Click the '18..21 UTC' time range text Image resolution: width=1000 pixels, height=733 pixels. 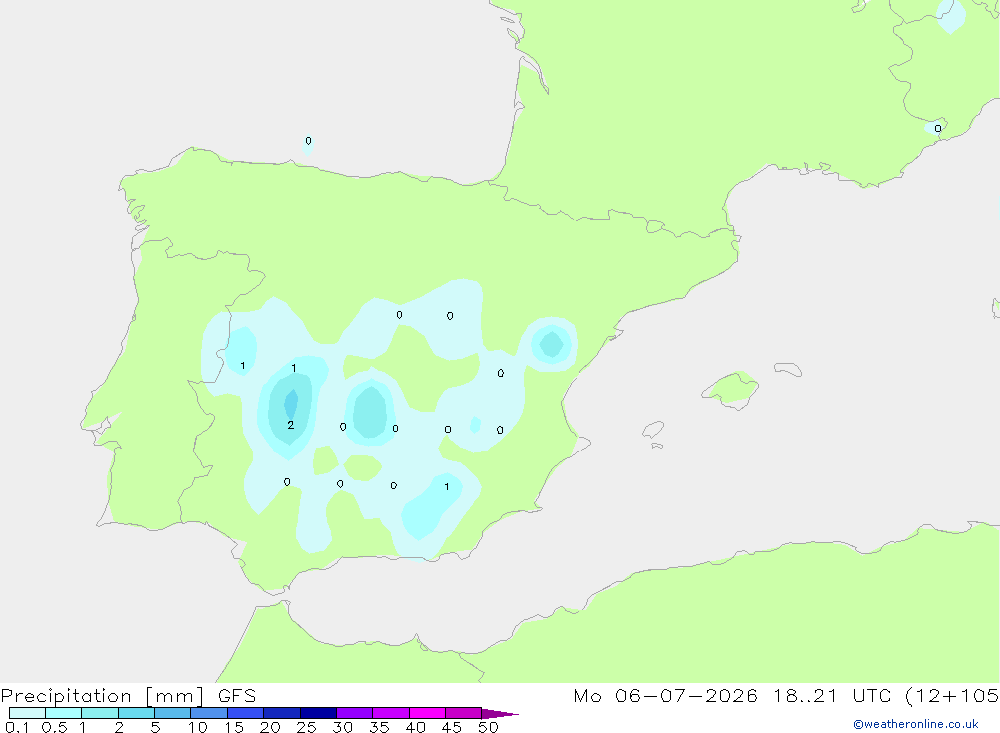pyautogui.click(x=832, y=696)
